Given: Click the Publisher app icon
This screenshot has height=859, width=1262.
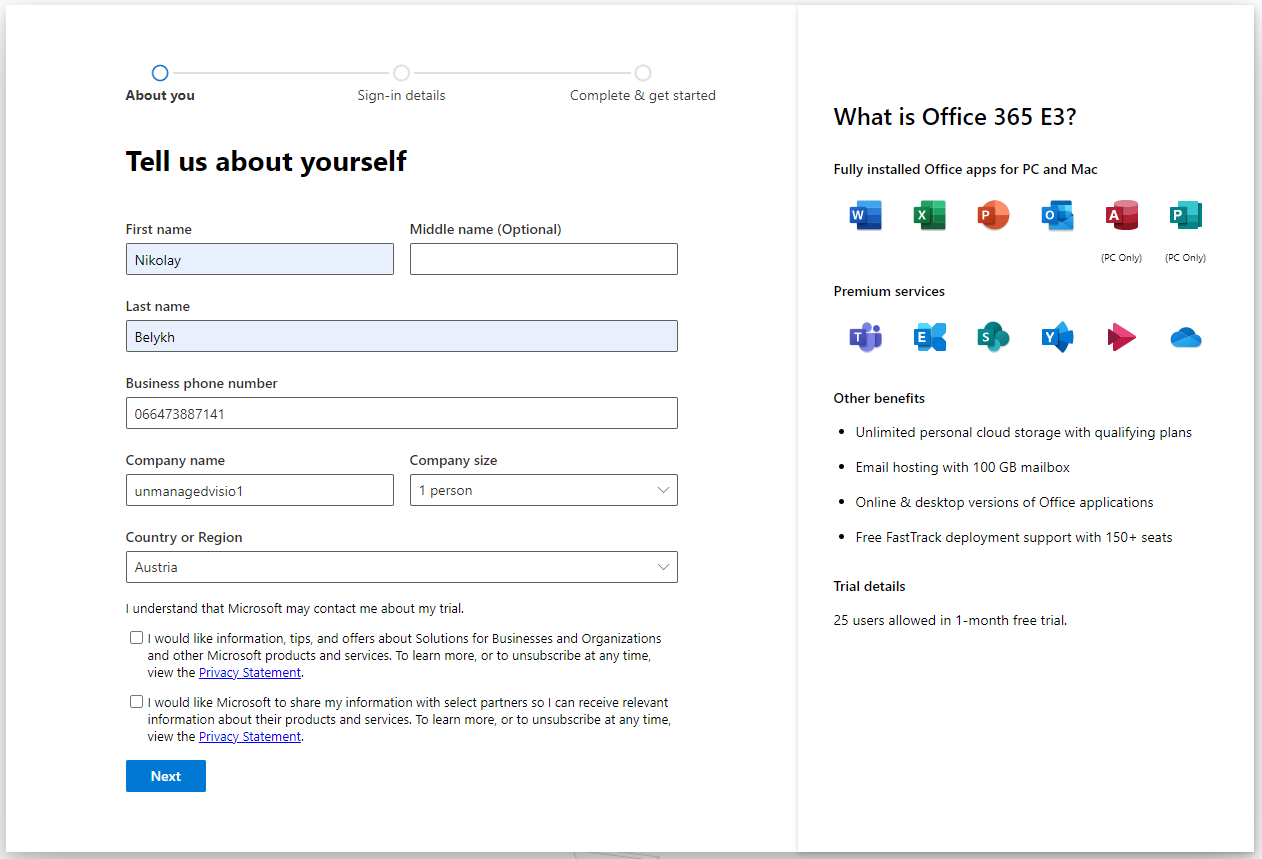Looking at the screenshot, I should click(x=1185, y=215).
